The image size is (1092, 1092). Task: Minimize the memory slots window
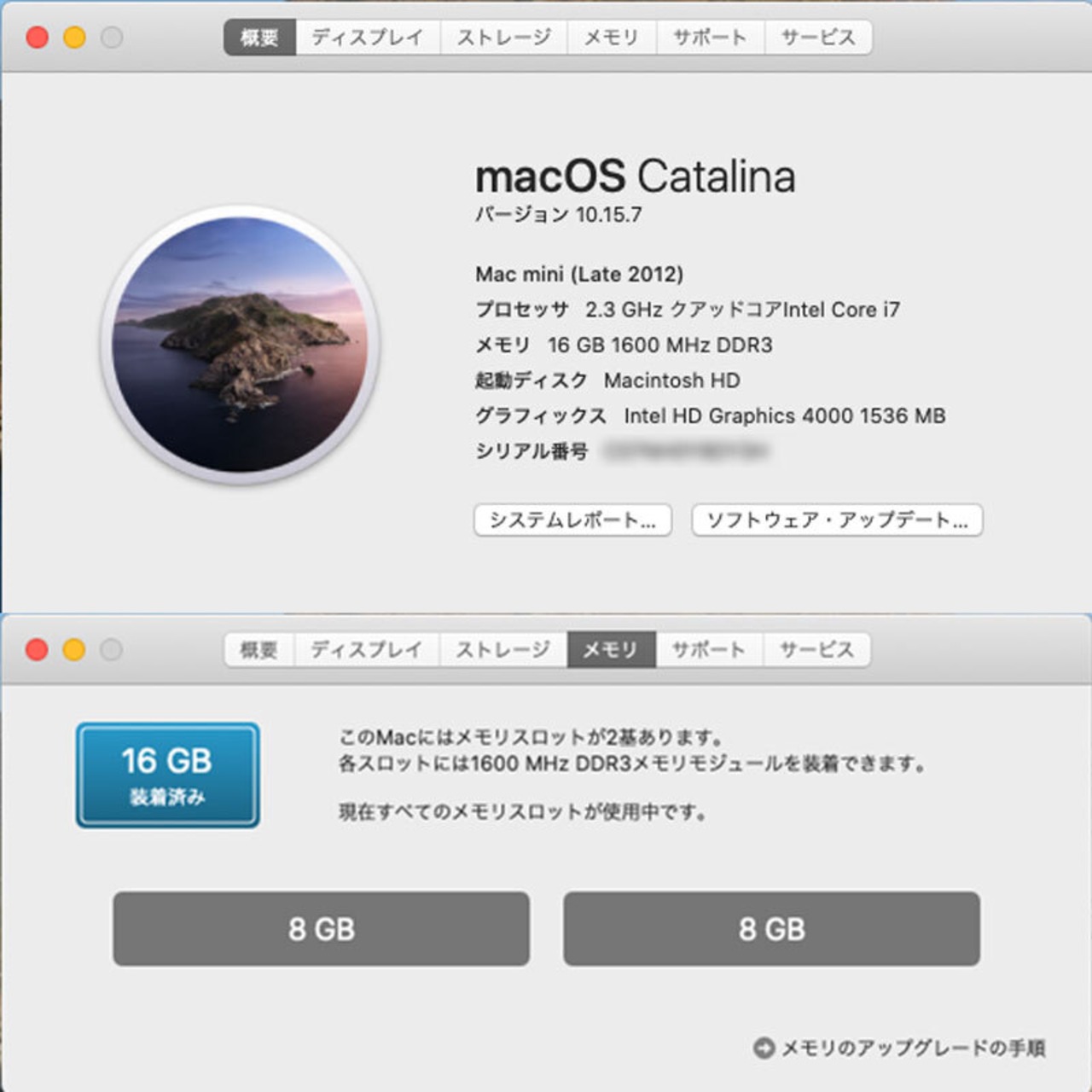pos(75,650)
